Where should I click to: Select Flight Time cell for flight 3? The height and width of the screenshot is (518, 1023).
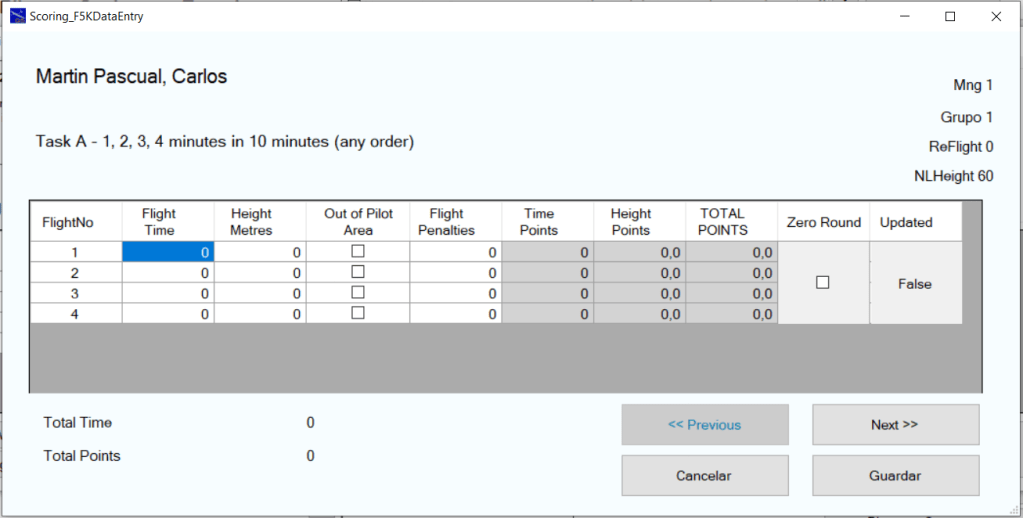tap(168, 294)
